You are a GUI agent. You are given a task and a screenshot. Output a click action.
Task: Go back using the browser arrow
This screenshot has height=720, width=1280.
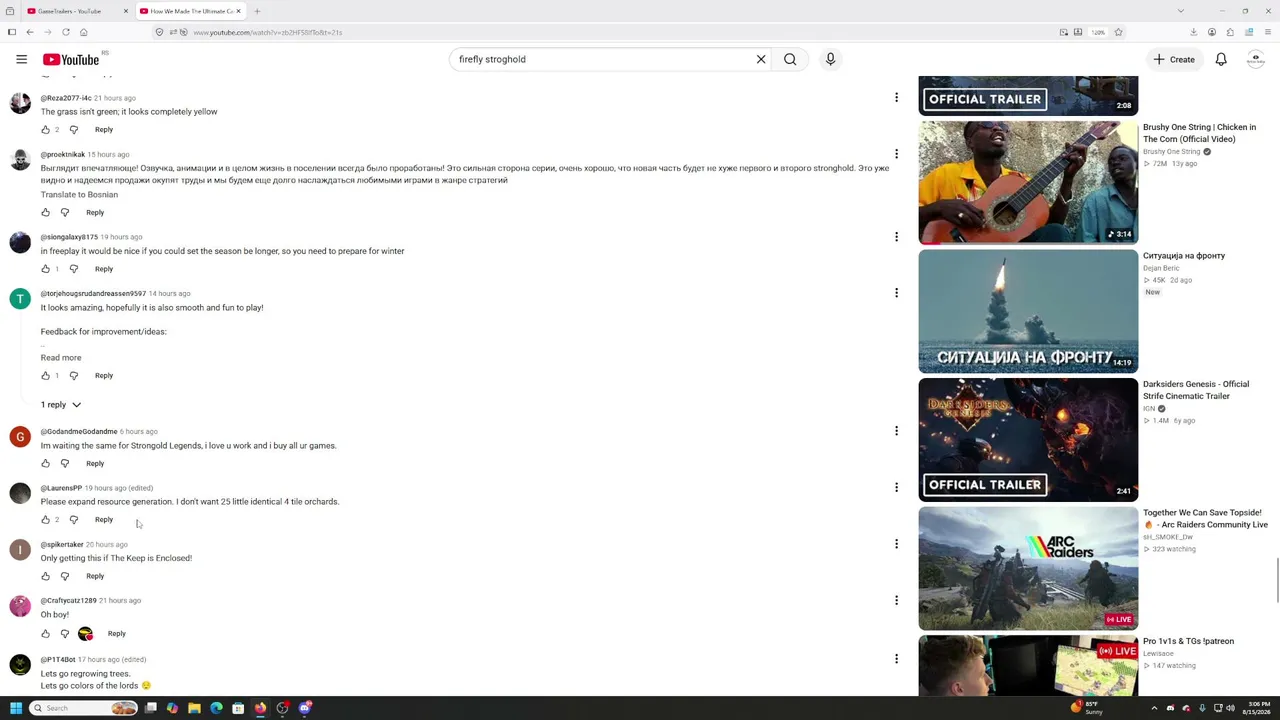30,32
